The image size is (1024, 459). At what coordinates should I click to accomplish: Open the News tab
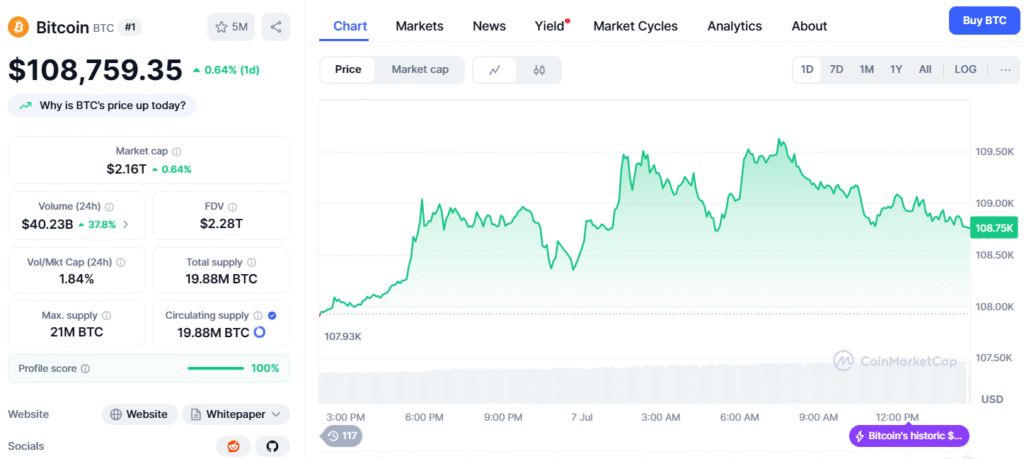(489, 26)
